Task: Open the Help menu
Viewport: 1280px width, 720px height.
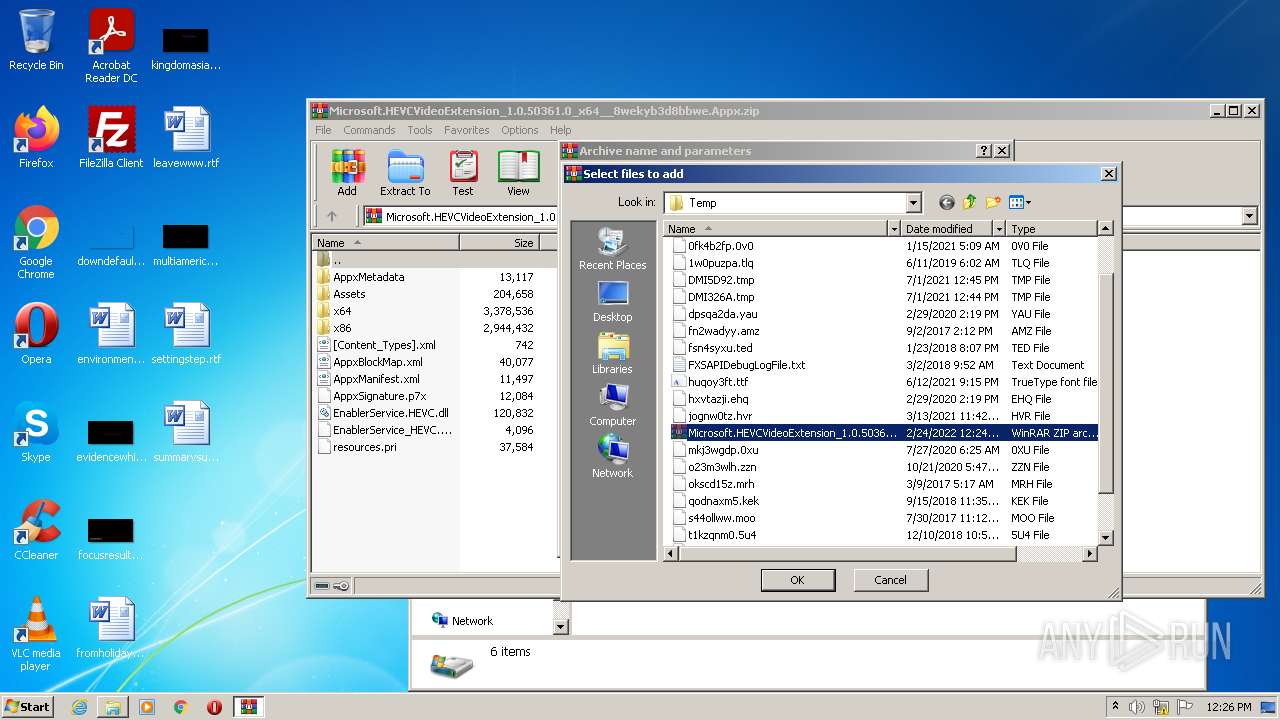Action: pyautogui.click(x=560, y=130)
